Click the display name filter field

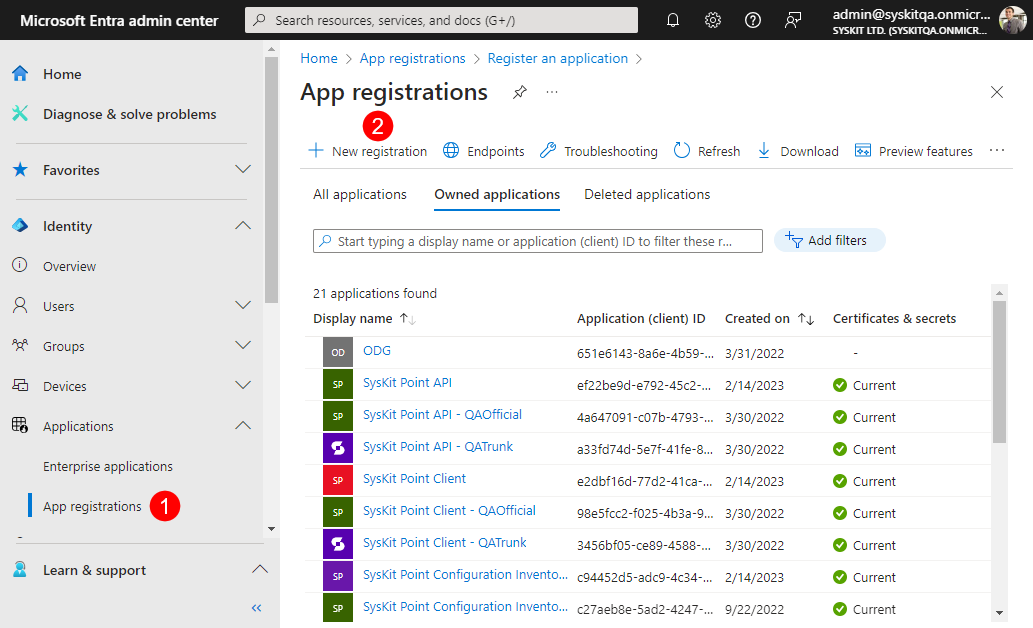537,240
